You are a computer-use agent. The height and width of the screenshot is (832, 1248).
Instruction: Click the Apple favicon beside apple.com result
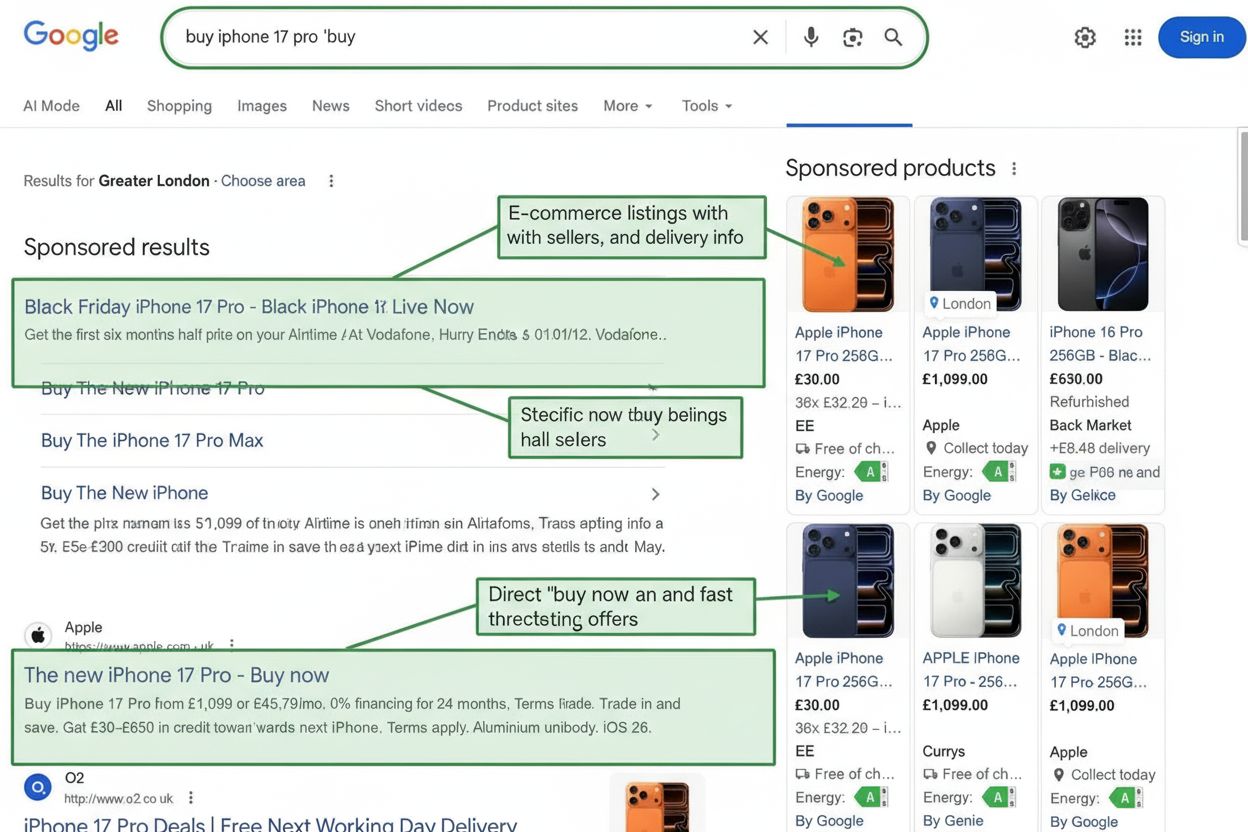pos(38,634)
